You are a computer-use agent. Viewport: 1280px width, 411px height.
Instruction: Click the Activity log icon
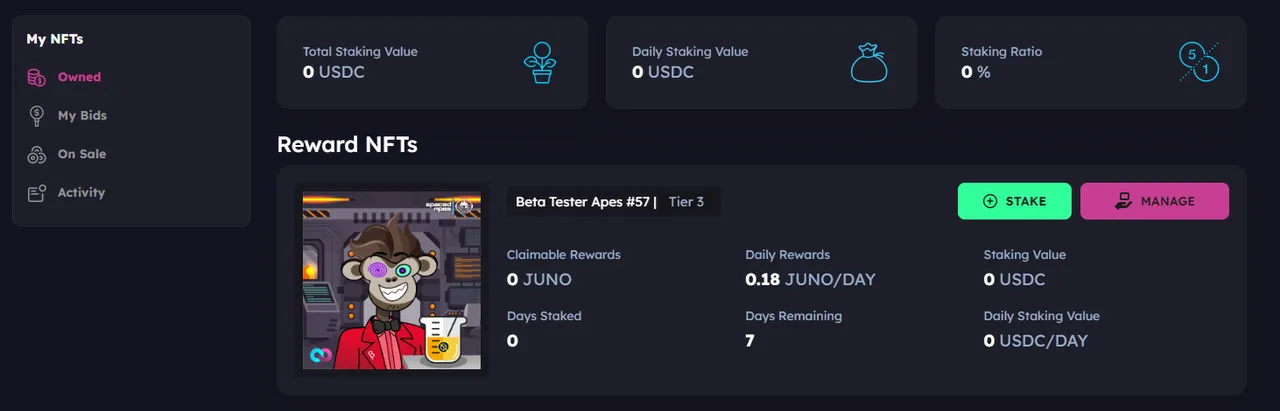point(36,193)
